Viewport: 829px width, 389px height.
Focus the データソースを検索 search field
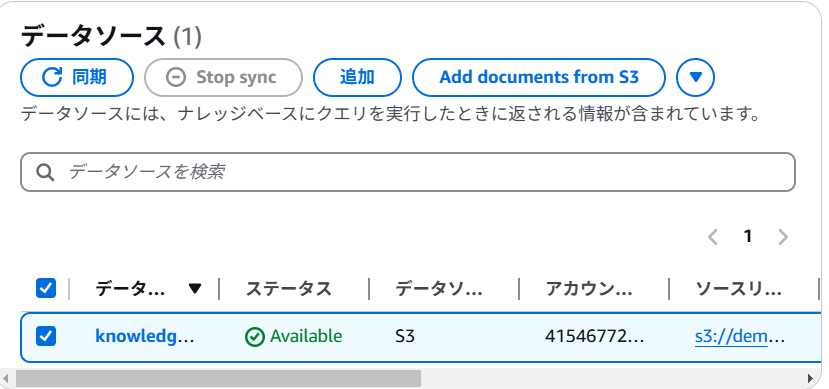coord(408,172)
